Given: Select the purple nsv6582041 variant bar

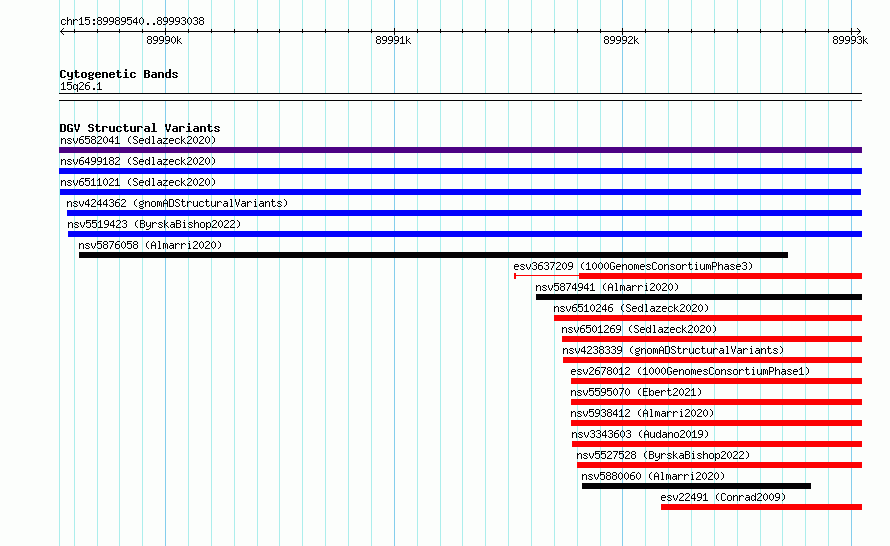Looking at the screenshot, I should [460, 150].
